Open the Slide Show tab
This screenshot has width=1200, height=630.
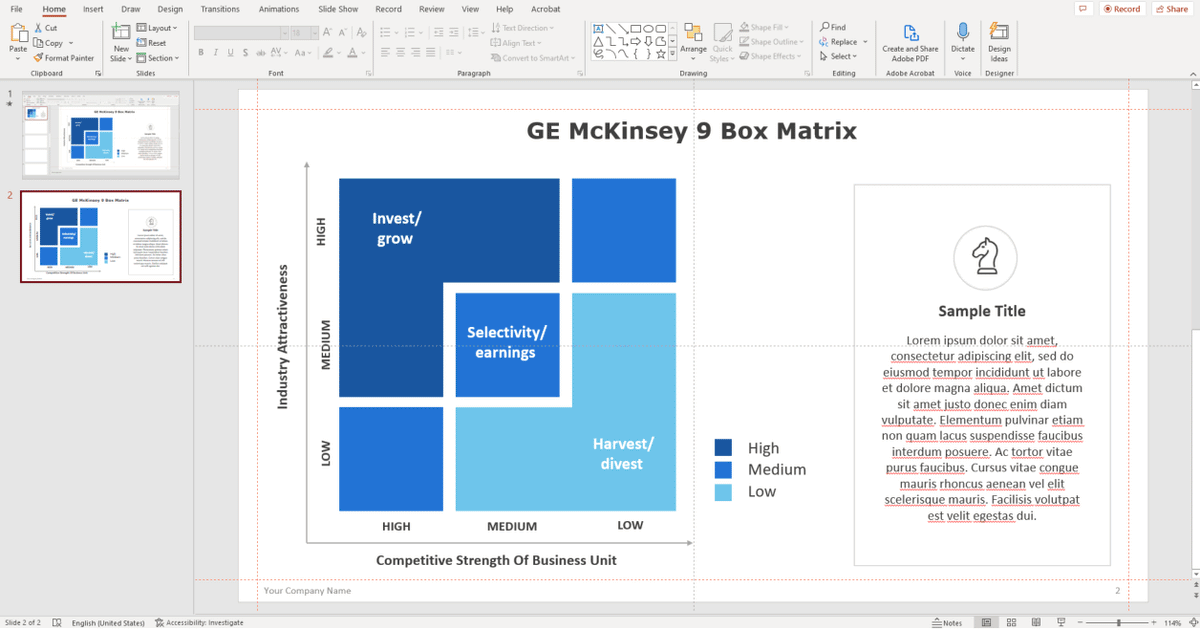pyautogui.click(x=338, y=9)
